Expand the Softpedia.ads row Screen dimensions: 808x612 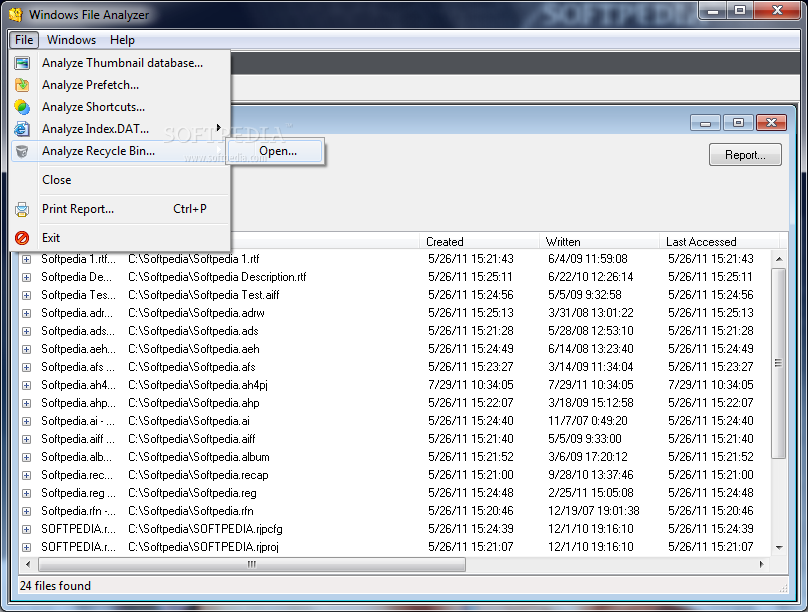tap(26, 331)
